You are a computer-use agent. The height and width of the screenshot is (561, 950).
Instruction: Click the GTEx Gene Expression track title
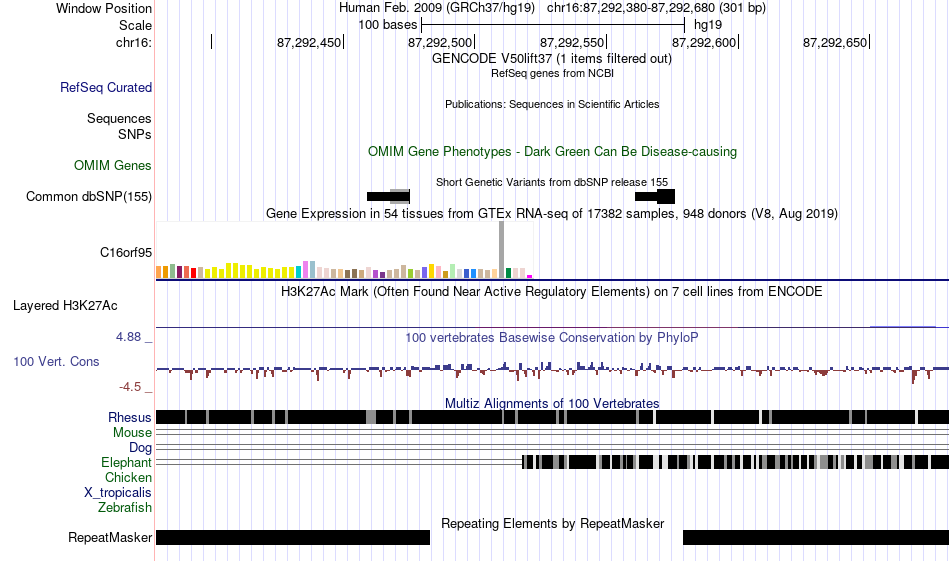[x=552, y=213]
